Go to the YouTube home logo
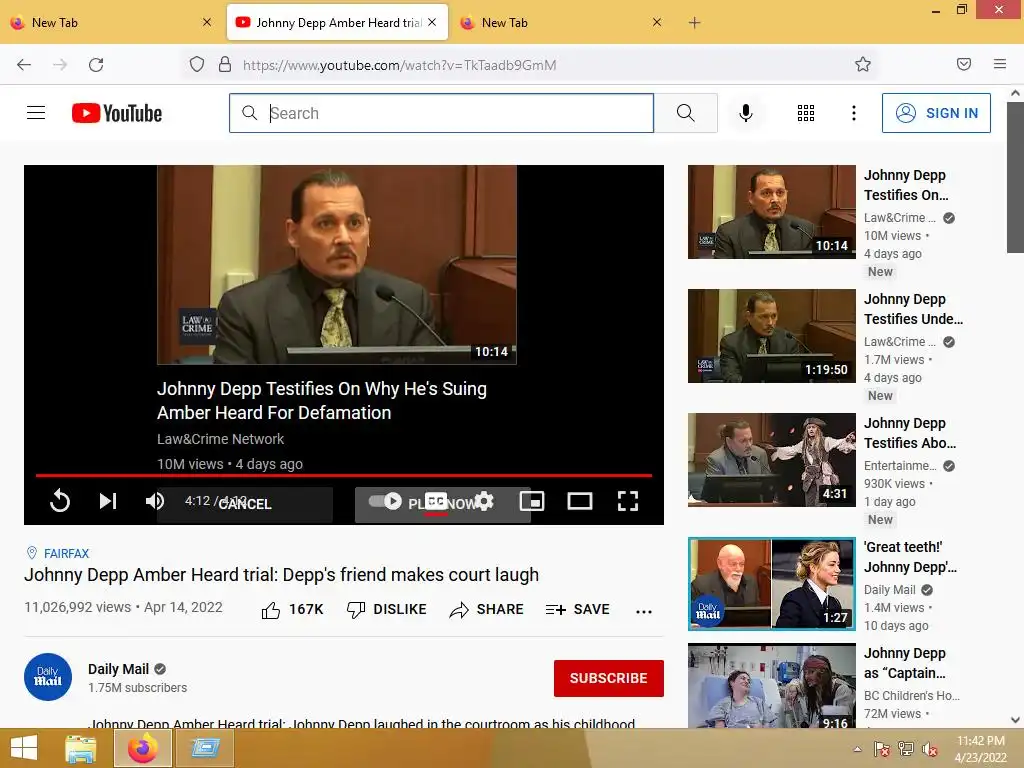Screen dimensions: 1024x768 tap(117, 113)
